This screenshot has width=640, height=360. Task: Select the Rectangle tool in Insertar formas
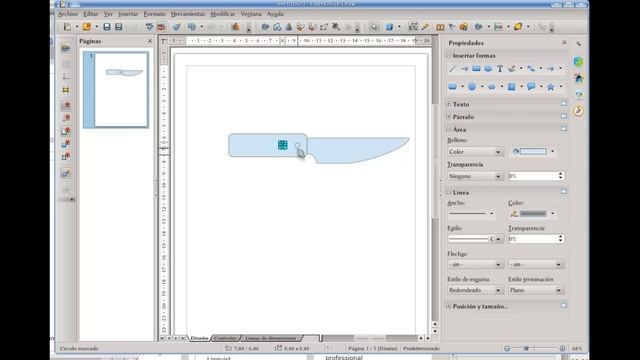476,69
